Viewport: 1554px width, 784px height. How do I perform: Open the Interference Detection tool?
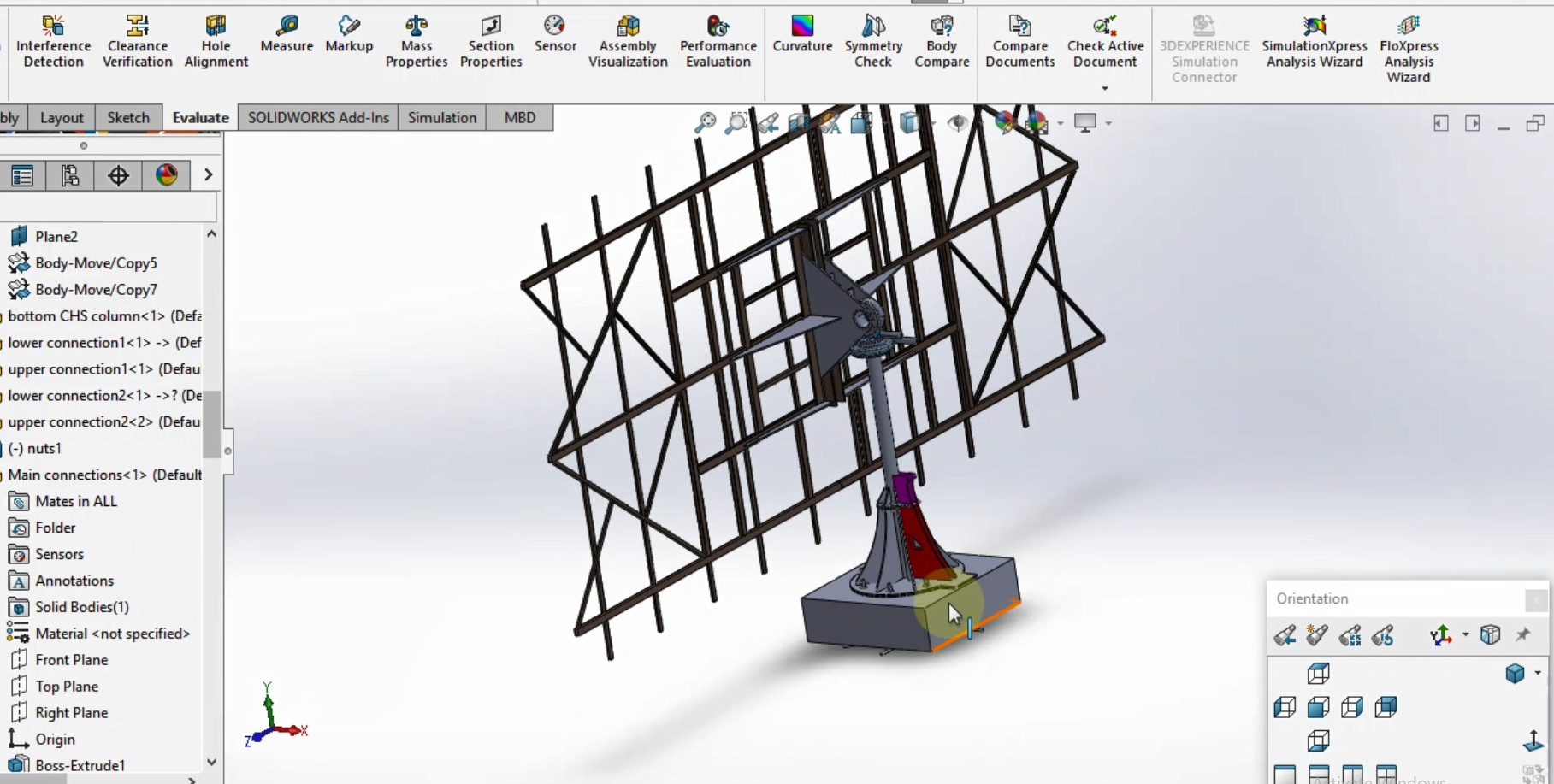click(x=53, y=41)
